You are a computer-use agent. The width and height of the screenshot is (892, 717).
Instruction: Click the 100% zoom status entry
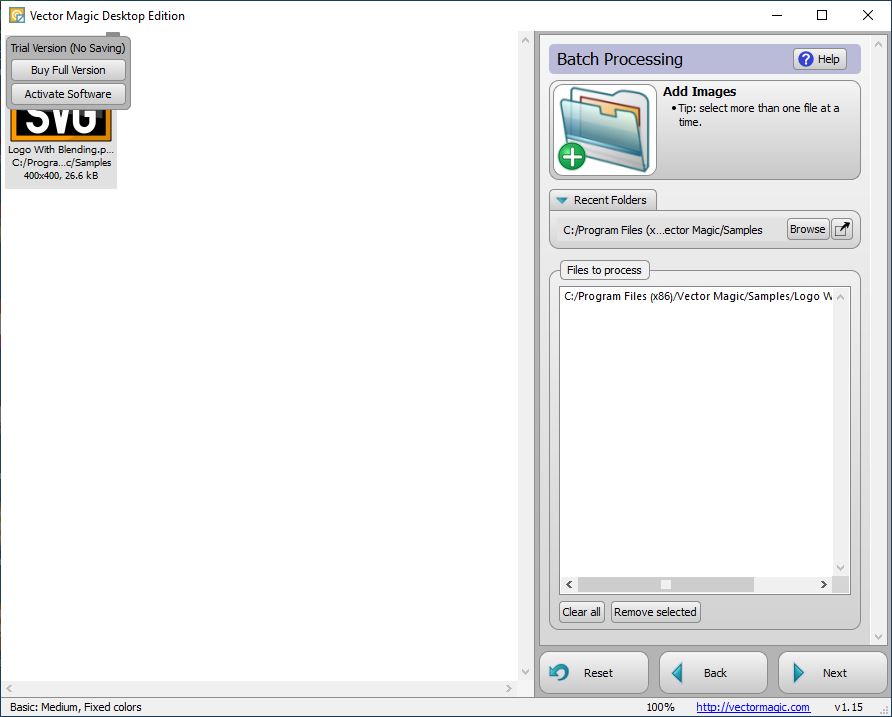pos(660,707)
